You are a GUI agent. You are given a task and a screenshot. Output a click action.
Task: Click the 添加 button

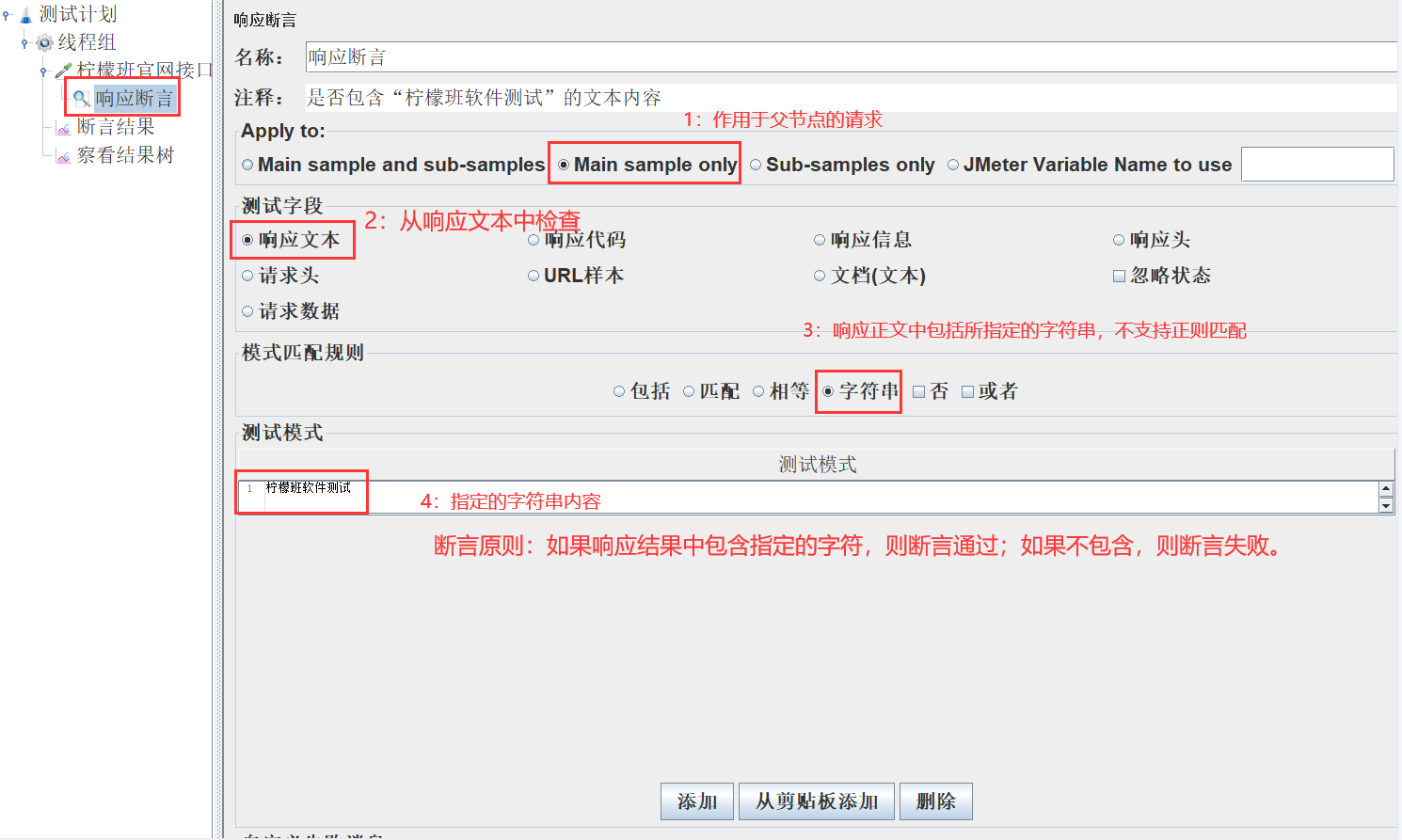click(x=696, y=800)
